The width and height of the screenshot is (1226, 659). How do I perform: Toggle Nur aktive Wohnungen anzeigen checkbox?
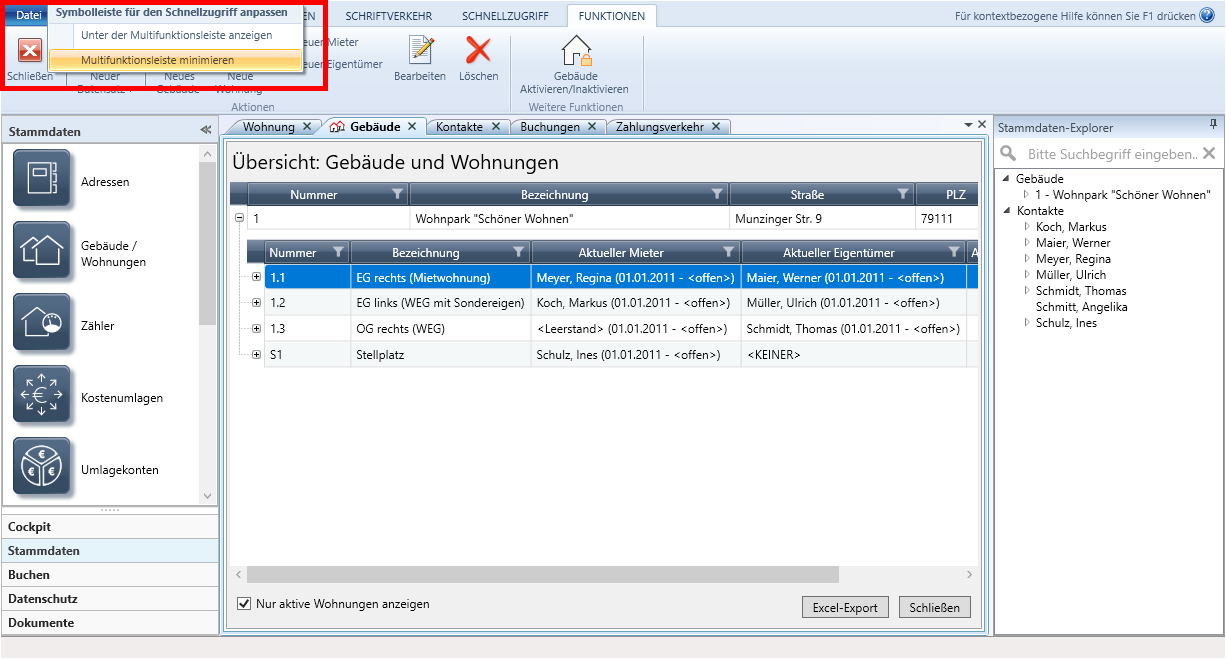(x=244, y=604)
